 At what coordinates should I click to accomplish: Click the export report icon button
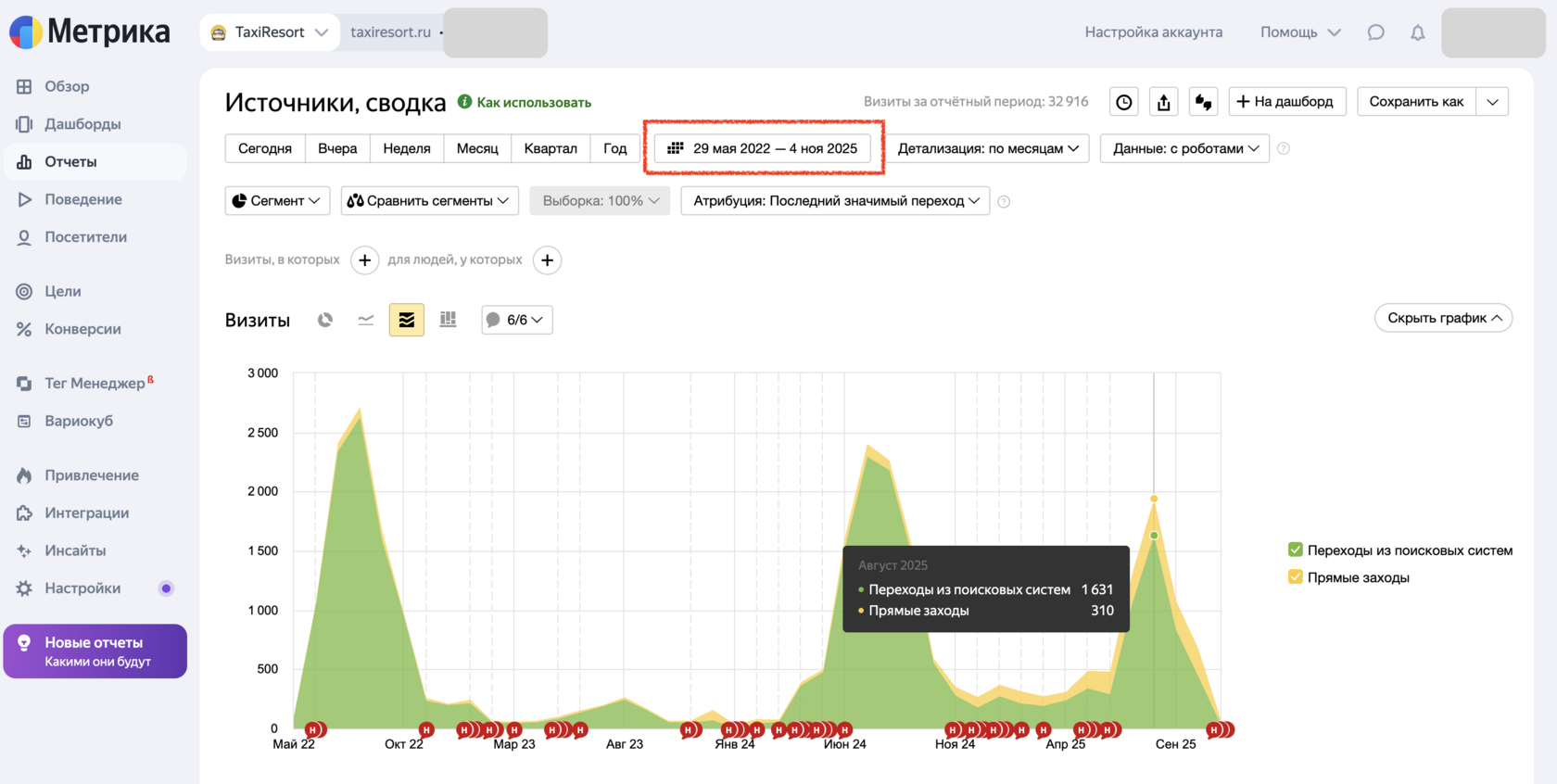[x=1164, y=102]
